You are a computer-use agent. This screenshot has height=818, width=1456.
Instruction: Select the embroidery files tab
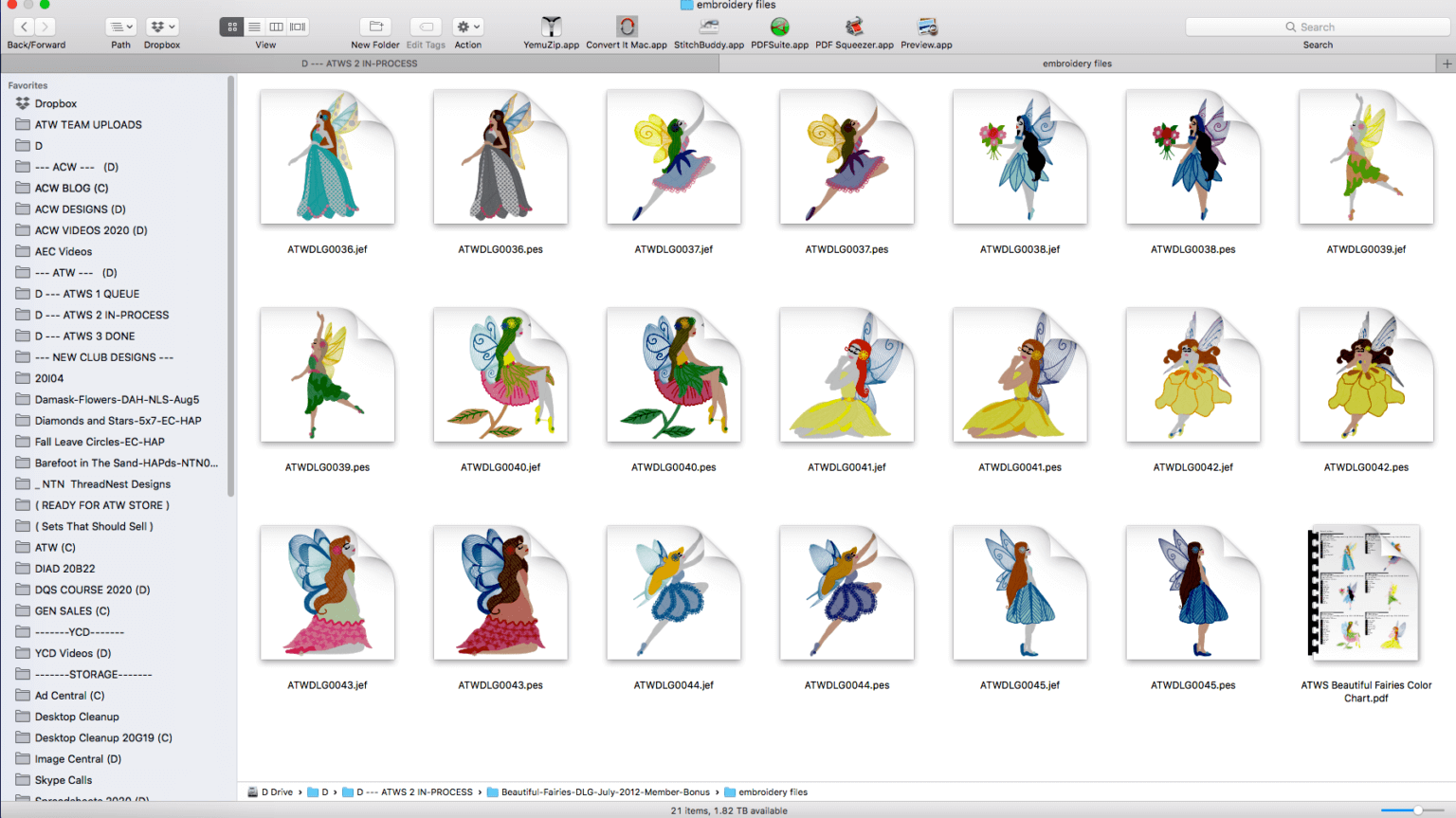pos(1078,64)
